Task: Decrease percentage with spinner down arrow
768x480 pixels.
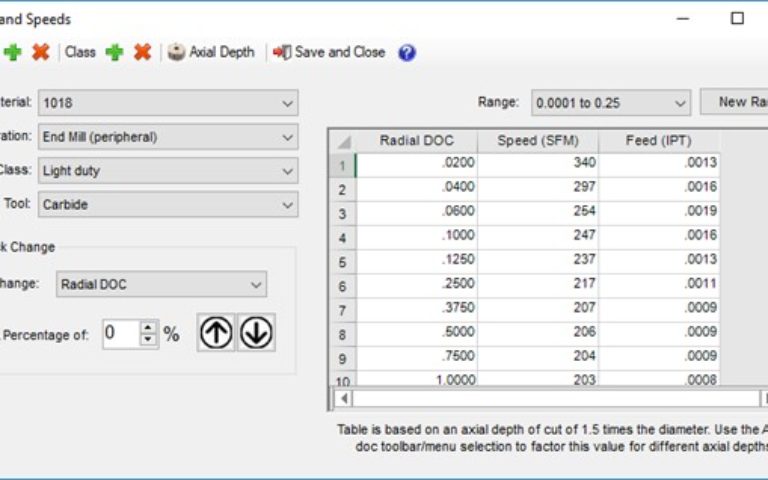Action: (x=148, y=340)
